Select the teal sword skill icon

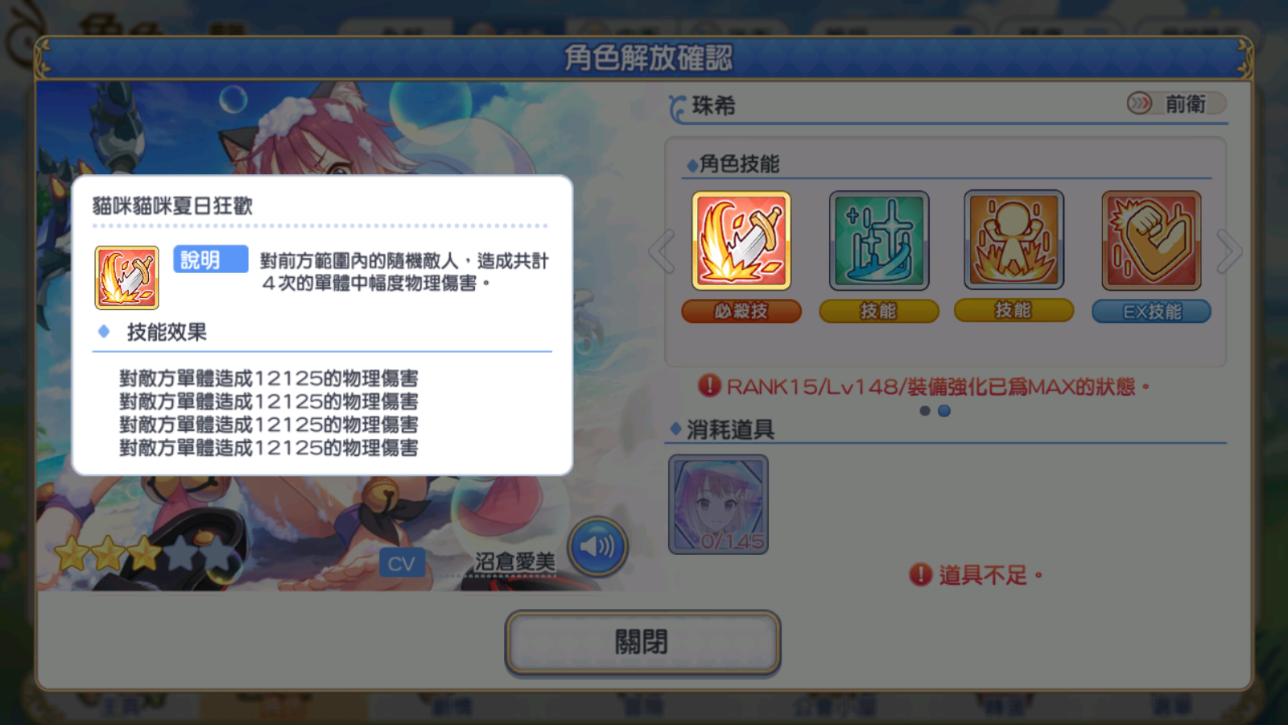879,241
